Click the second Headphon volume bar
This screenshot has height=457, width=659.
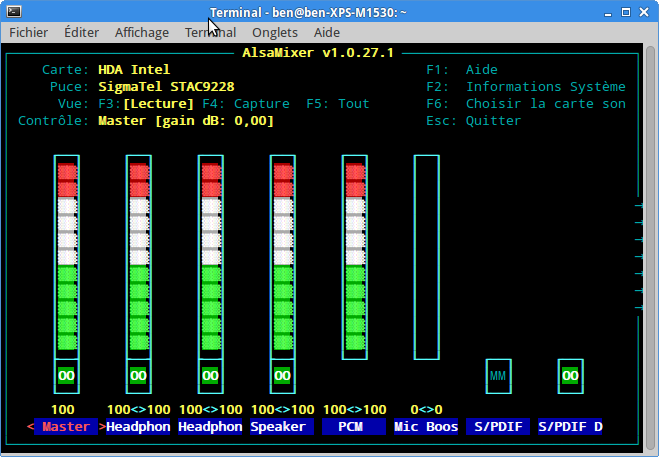coord(211,257)
